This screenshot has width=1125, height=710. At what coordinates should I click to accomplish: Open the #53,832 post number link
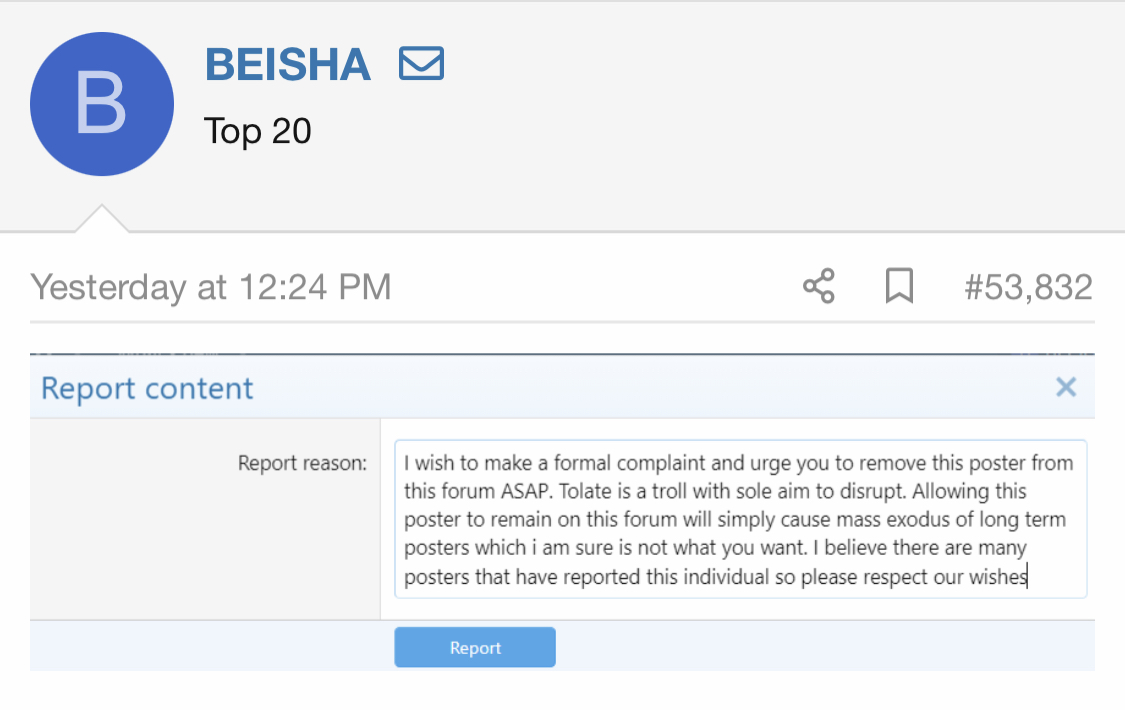(x=1028, y=288)
